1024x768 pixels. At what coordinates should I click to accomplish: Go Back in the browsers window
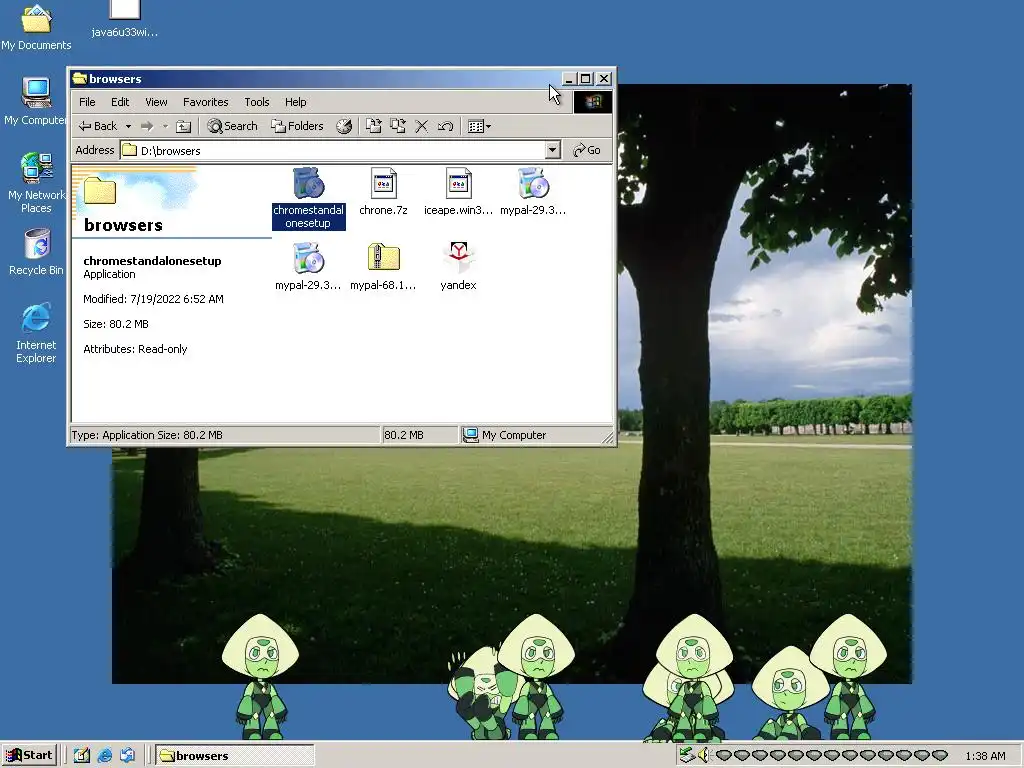coord(98,126)
